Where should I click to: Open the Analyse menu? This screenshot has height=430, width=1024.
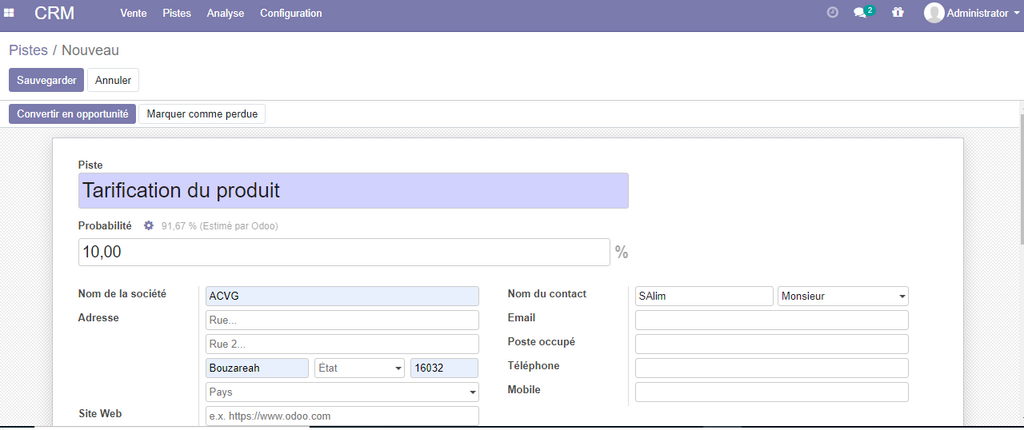(x=226, y=13)
